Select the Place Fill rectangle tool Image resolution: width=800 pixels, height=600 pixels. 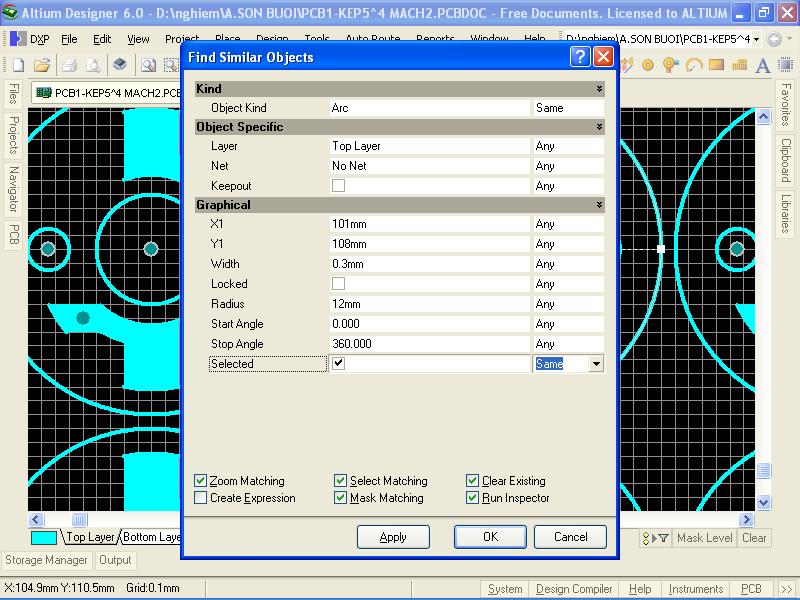click(716, 65)
